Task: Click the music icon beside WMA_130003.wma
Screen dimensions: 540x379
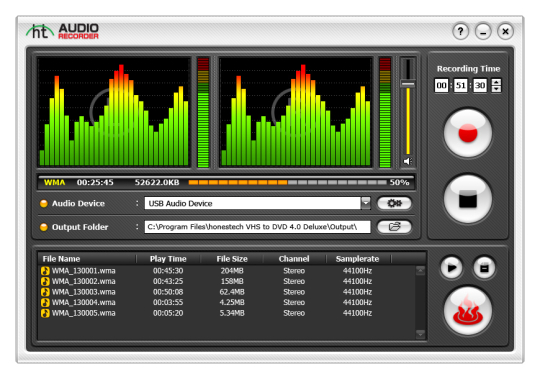Action: tap(45, 292)
